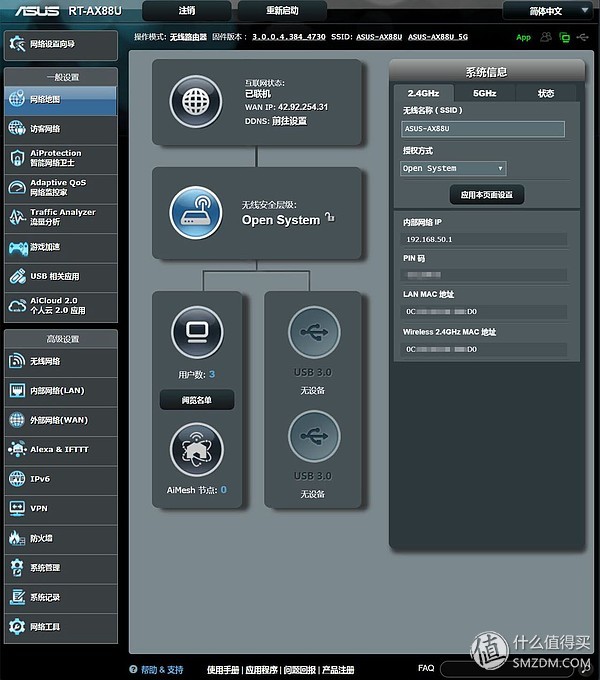Open Adaptive QoS 网络监控家

point(61,188)
